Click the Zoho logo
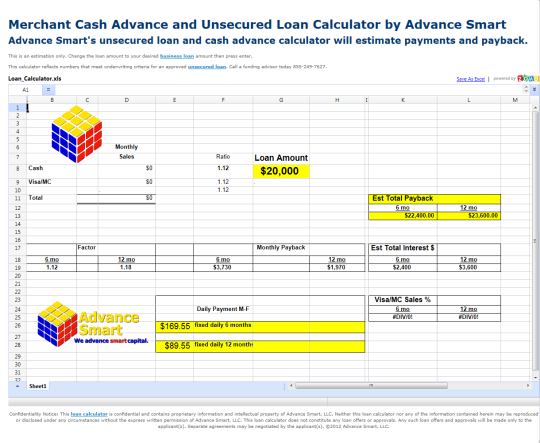540x443 pixels. (x=528, y=79)
